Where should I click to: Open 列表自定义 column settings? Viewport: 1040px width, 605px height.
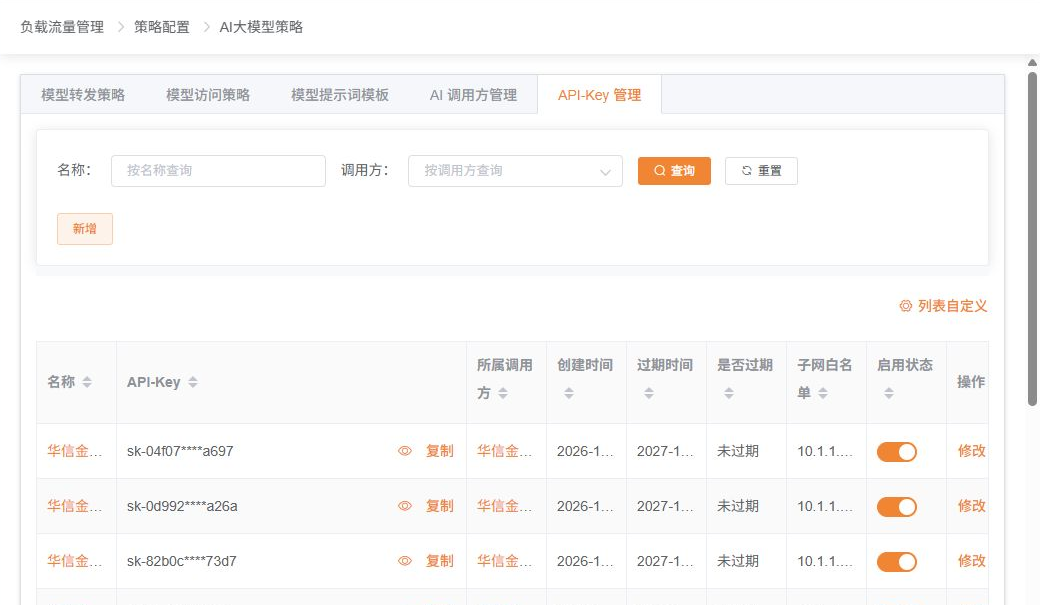click(x=943, y=306)
